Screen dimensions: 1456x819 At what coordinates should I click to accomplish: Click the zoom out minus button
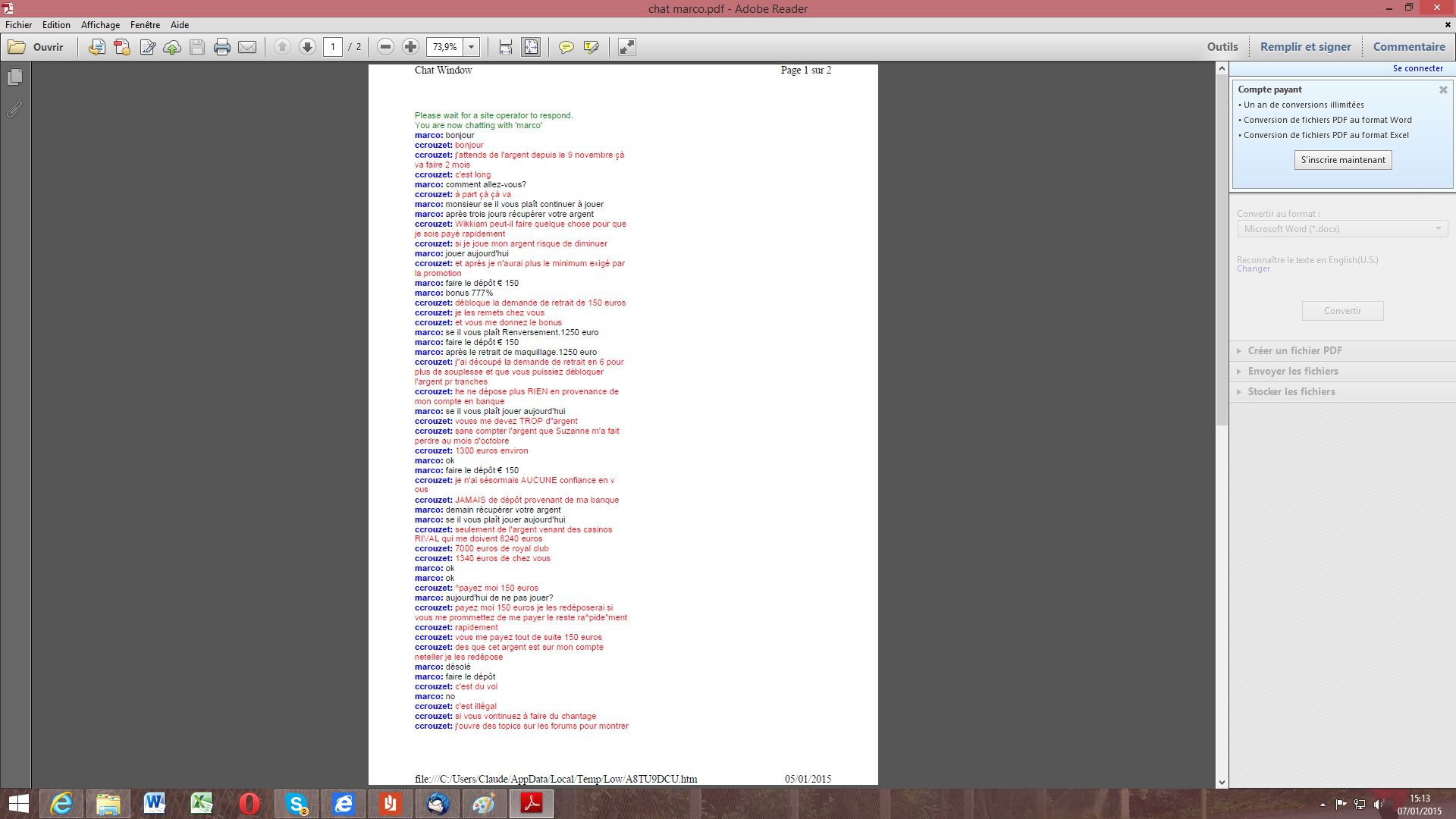coord(385,47)
